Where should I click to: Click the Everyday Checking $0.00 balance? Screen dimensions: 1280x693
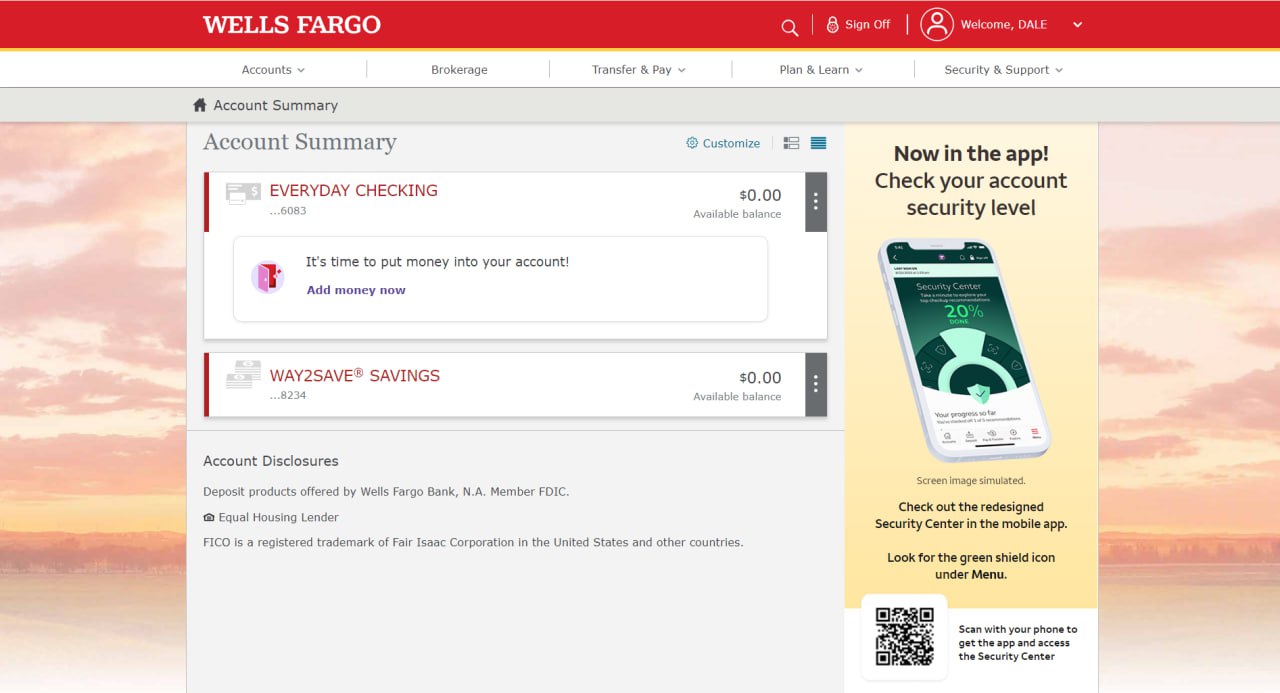[x=760, y=195]
